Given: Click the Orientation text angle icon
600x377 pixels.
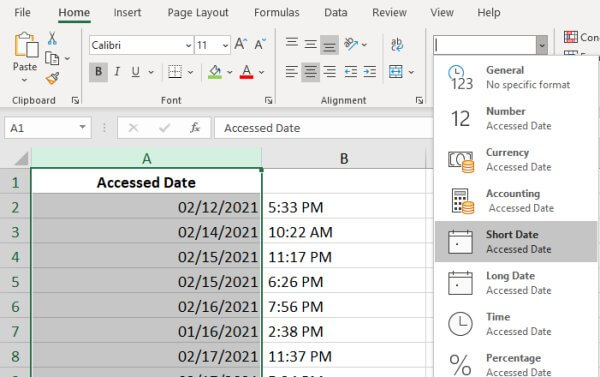Looking at the screenshot, I should click(x=351, y=44).
